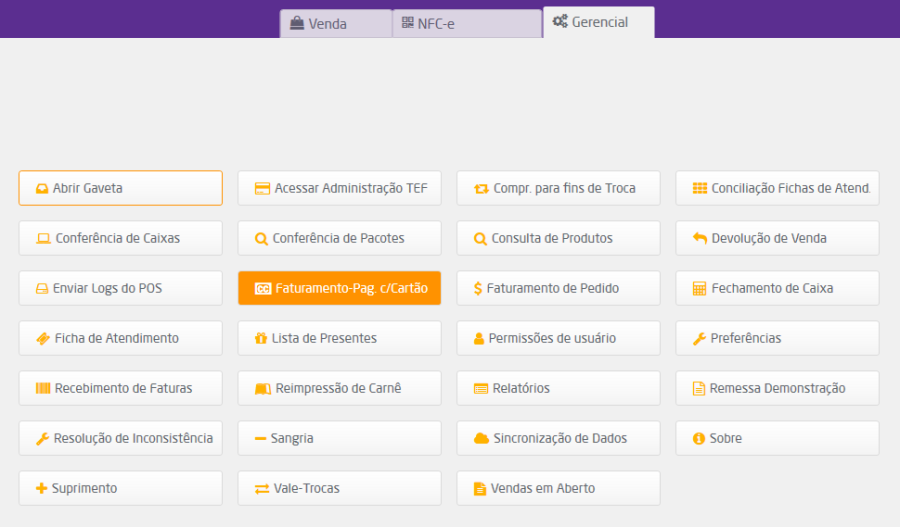Click the wrench icon on Preferências
Screen dimensions: 900x527
[699, 338]
